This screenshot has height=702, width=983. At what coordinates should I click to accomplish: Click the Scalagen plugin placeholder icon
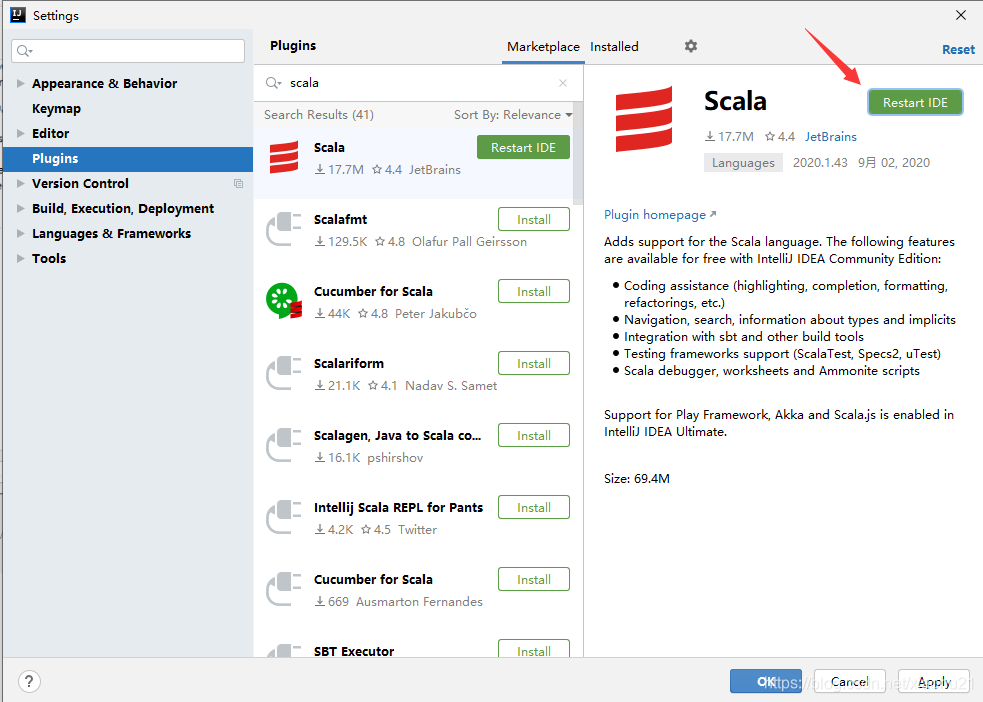pyautogui.click(x=284, y=445)
